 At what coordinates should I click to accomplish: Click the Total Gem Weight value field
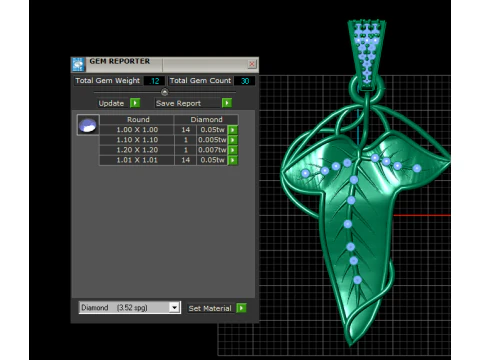click(154, 81)
